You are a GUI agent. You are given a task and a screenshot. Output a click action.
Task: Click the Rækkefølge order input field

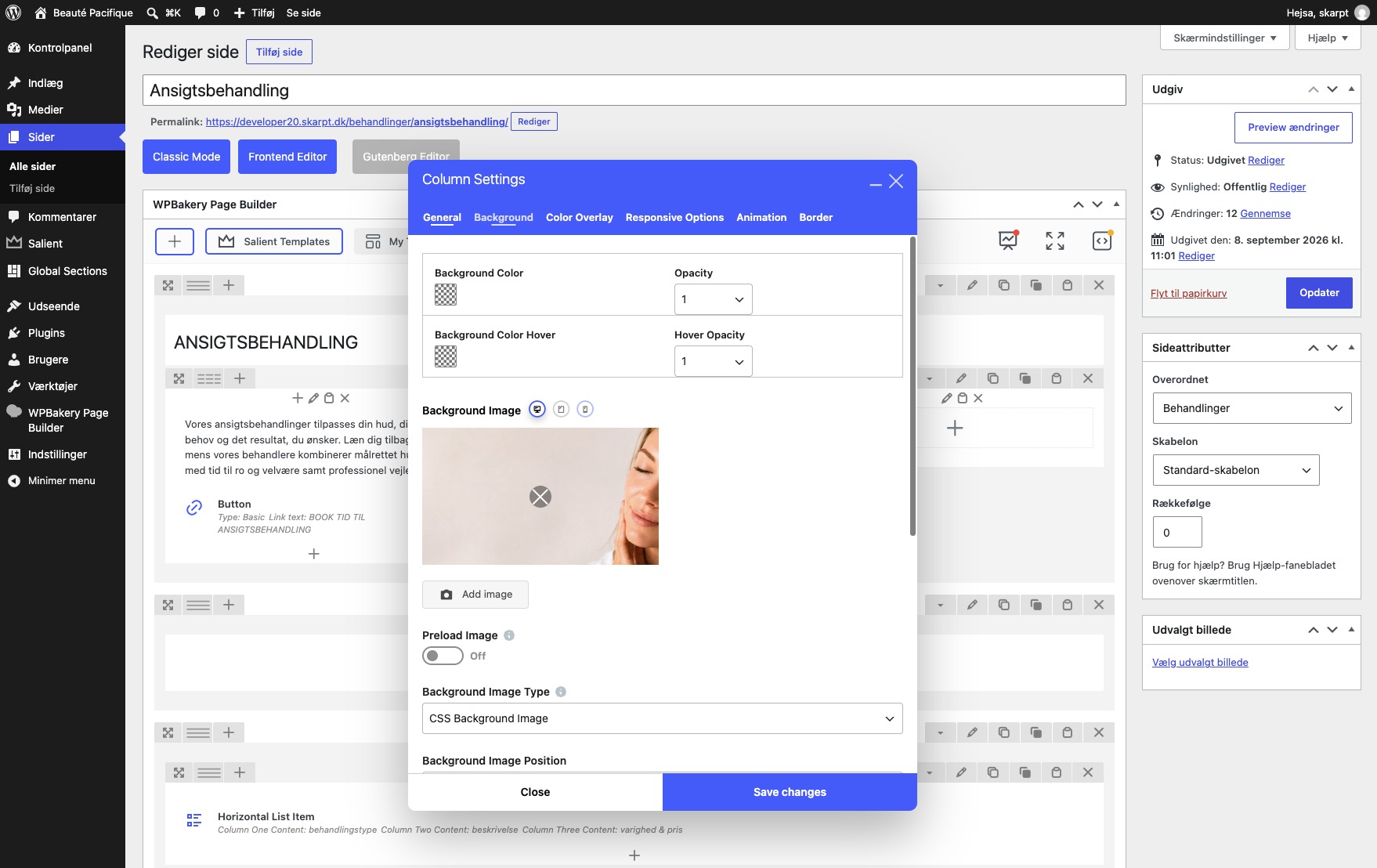tap(1177, 533)
